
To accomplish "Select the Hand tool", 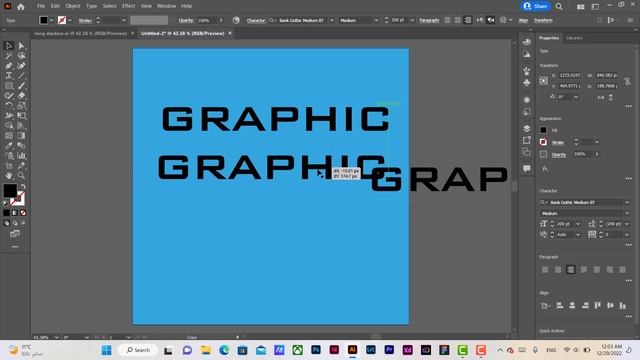I will pyautogui.click(x=9, y=176).
